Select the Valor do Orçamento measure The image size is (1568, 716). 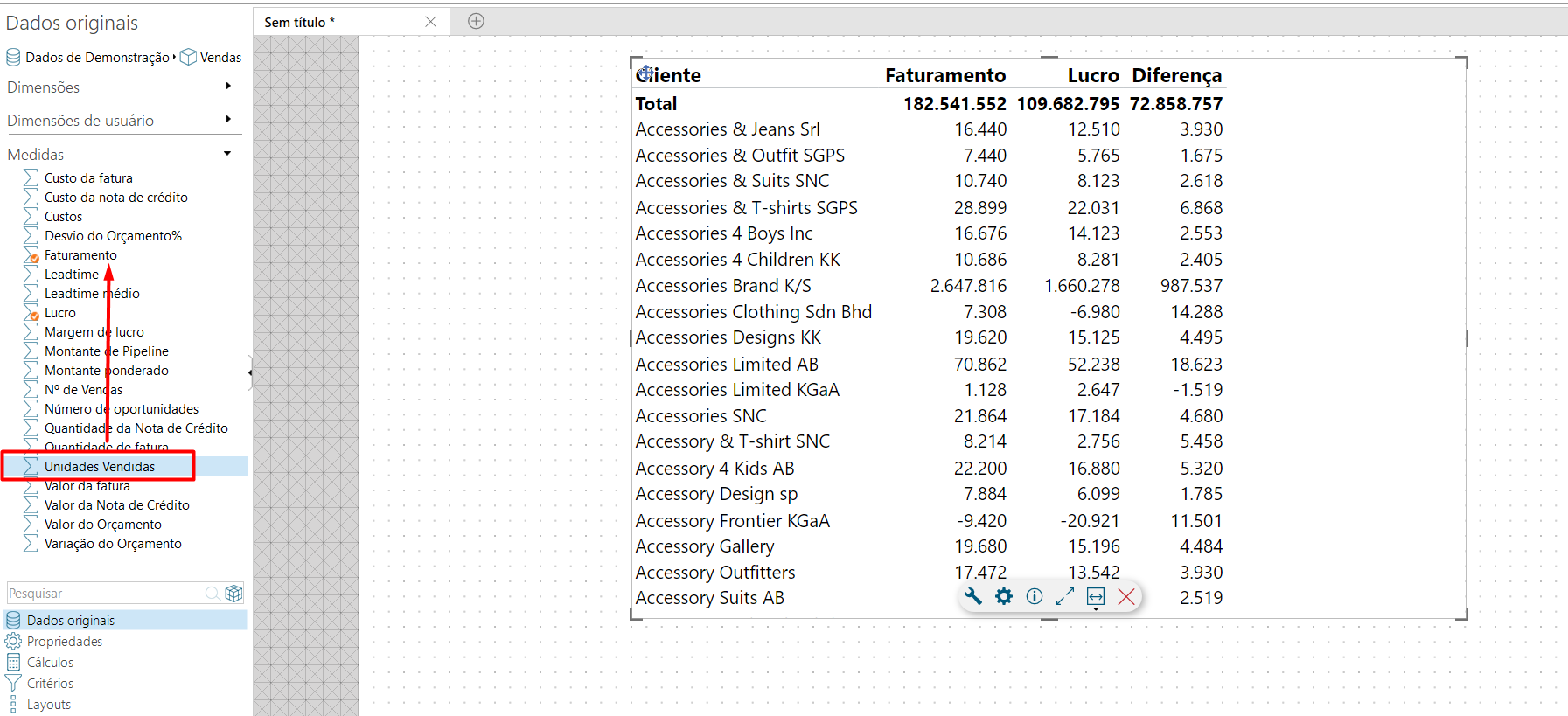(x=103, y=524)
